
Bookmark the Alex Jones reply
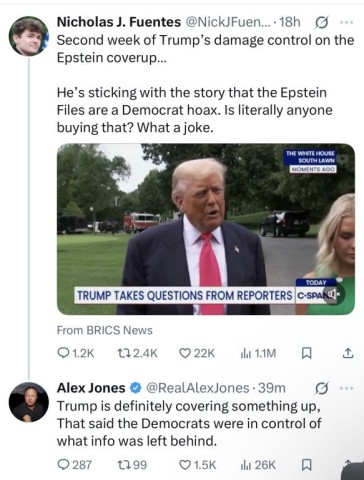click(x=306, y=465)
